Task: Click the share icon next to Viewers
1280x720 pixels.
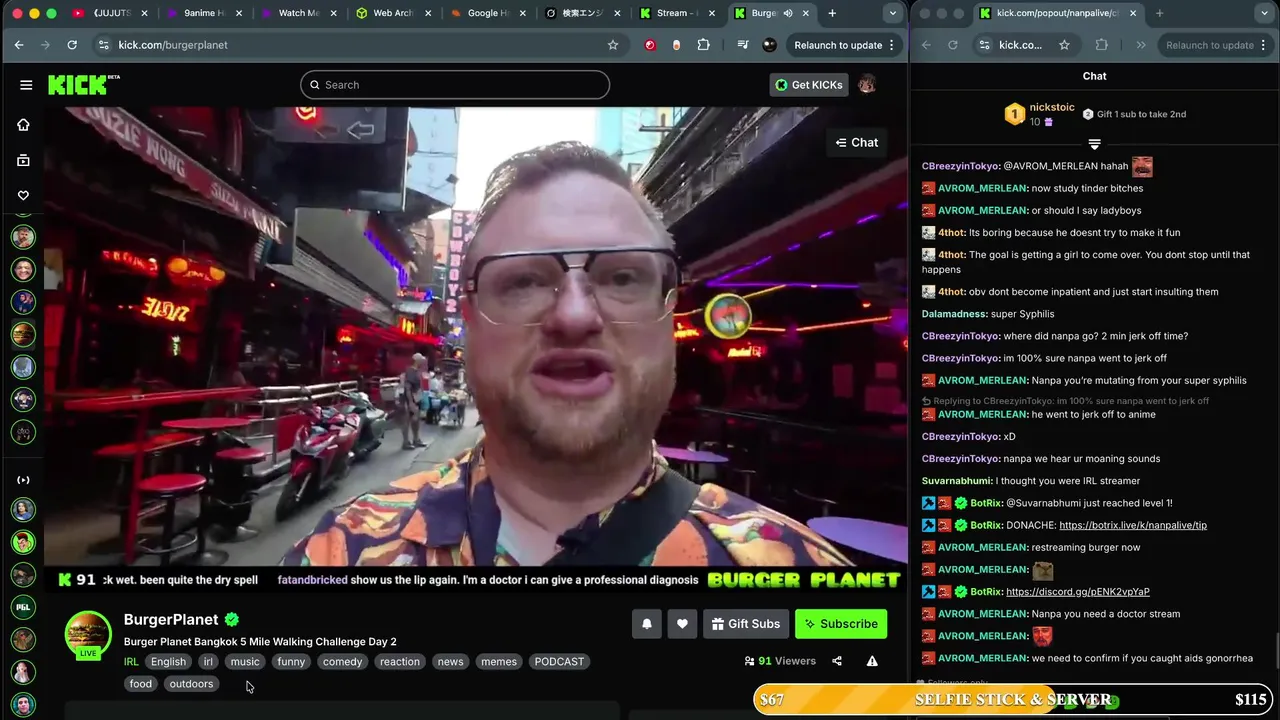Action: coord(837,661)
